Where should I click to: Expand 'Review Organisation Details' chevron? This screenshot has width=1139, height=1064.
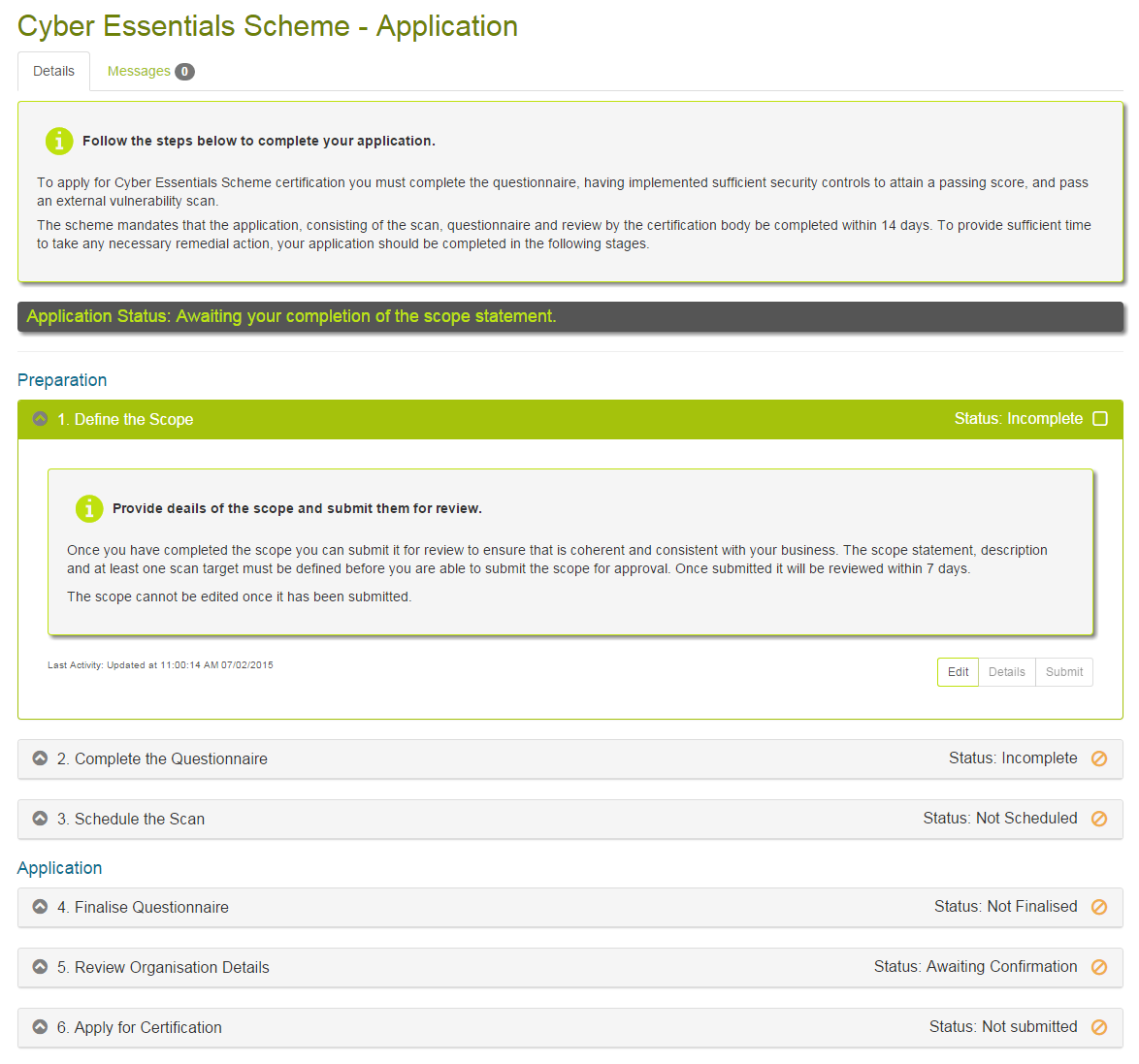pyautogui.click(x=41, y=967)
